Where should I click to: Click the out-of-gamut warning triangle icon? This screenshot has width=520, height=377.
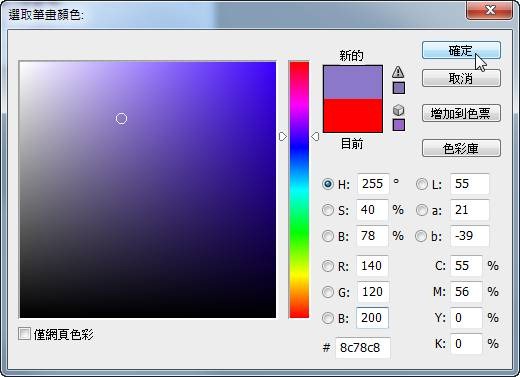coord(398,72)
